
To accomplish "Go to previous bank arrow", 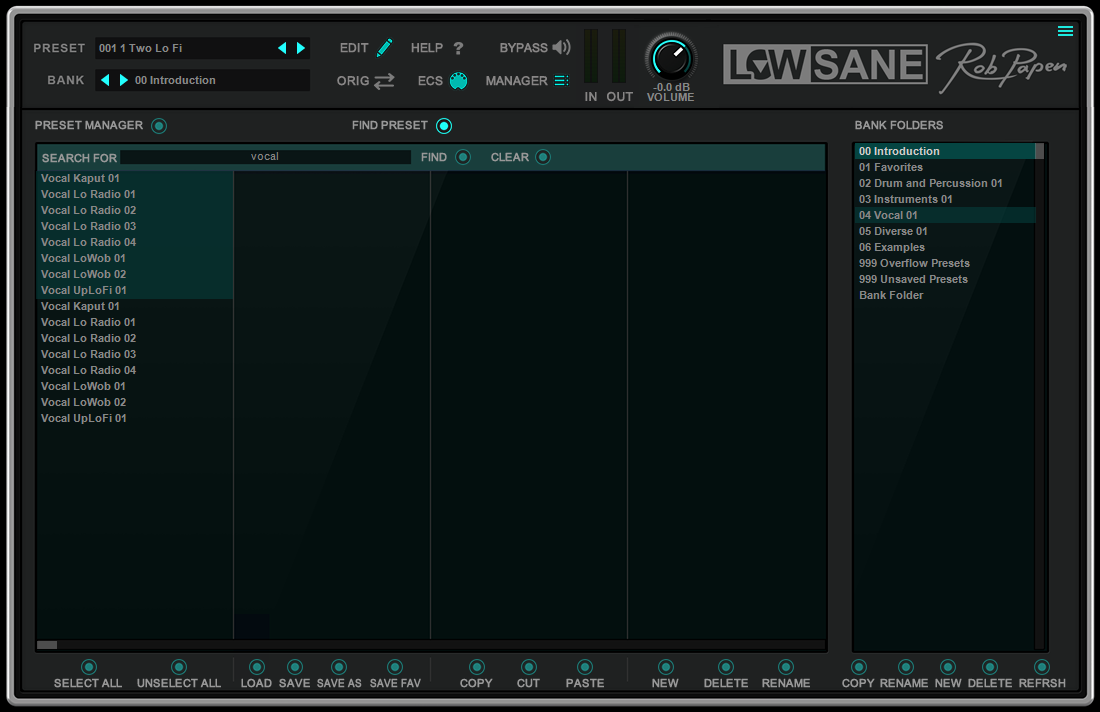I will pyautogui.click(x=105, y=80).
